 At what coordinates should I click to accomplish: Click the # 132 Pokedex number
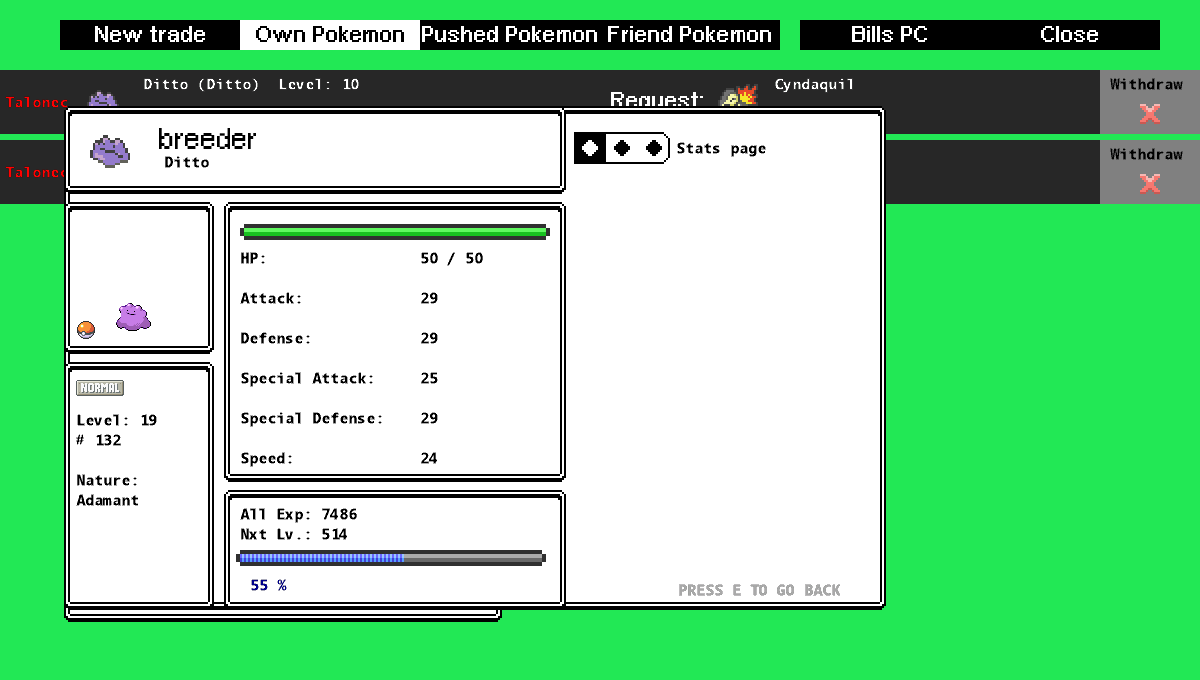[x=99, y=440]
